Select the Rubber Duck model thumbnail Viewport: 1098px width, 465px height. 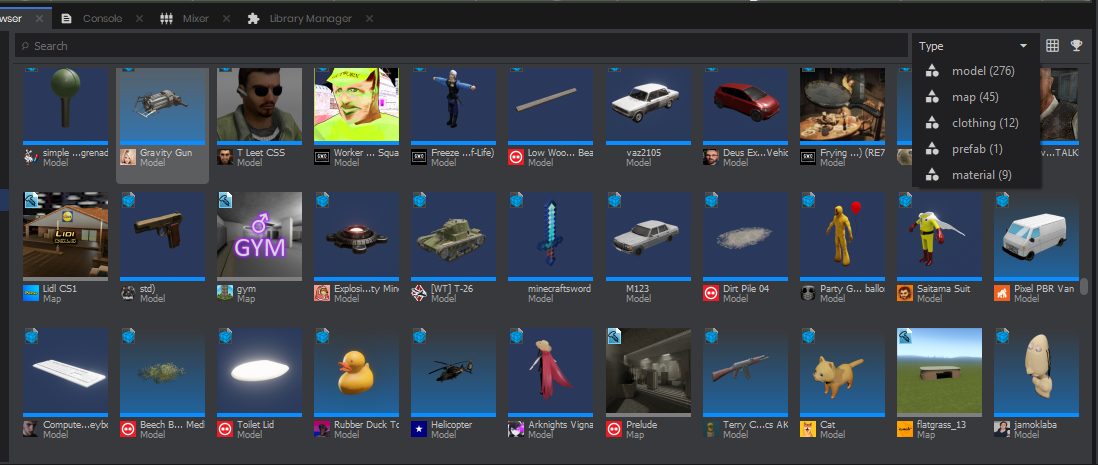point(356,372)
